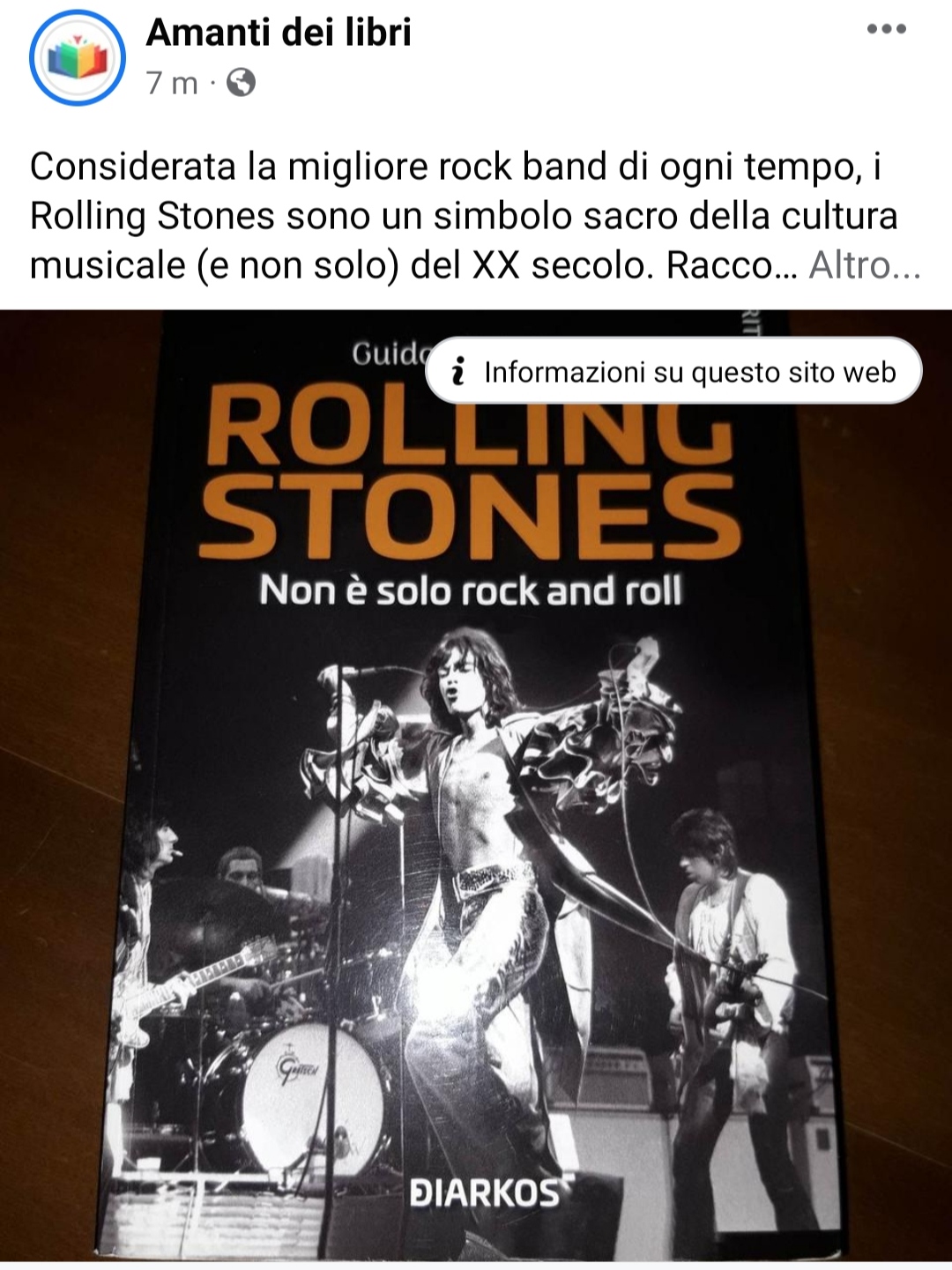952x1270 pixels.
Task: Open the three-dots post options menu
Action: [886, 29]
